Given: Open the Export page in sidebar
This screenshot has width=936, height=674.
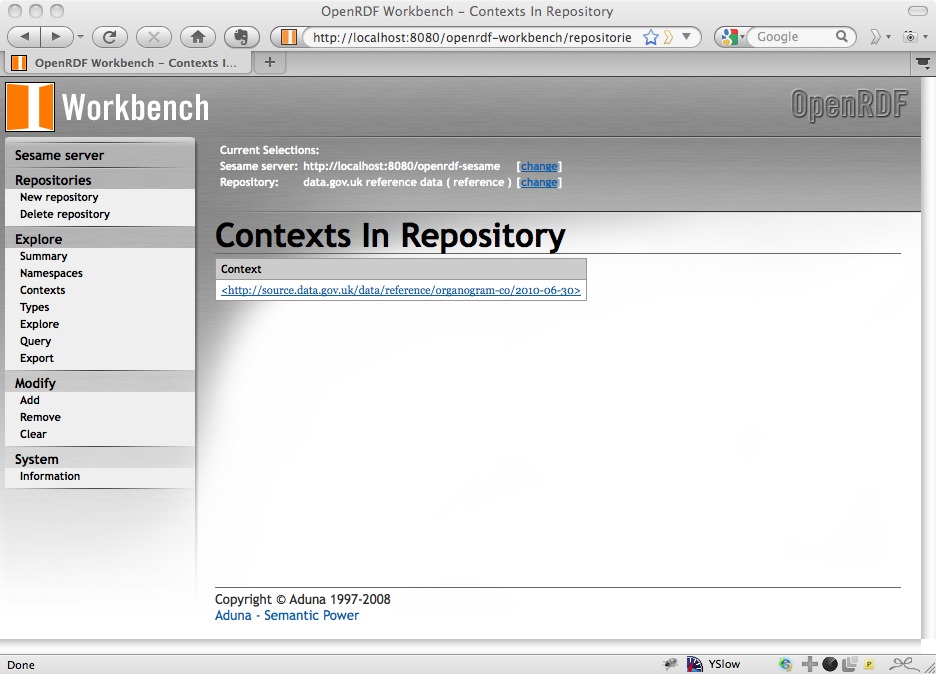Looking at the screenshot, I should [36, 358].
